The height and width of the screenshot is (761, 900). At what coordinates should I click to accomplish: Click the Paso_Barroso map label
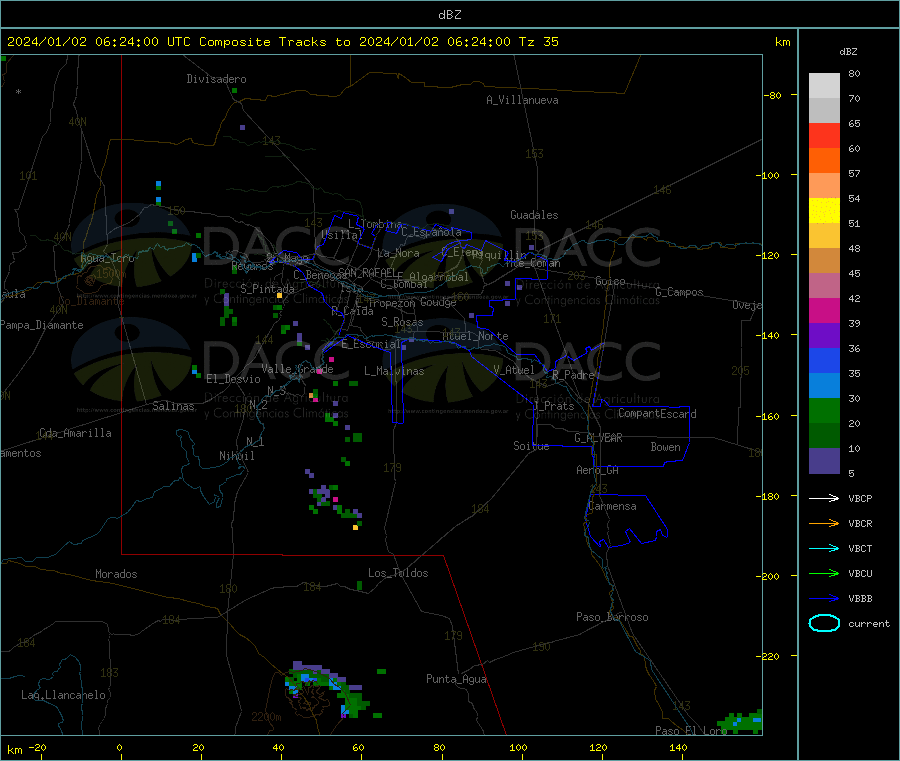pos(612,617)
